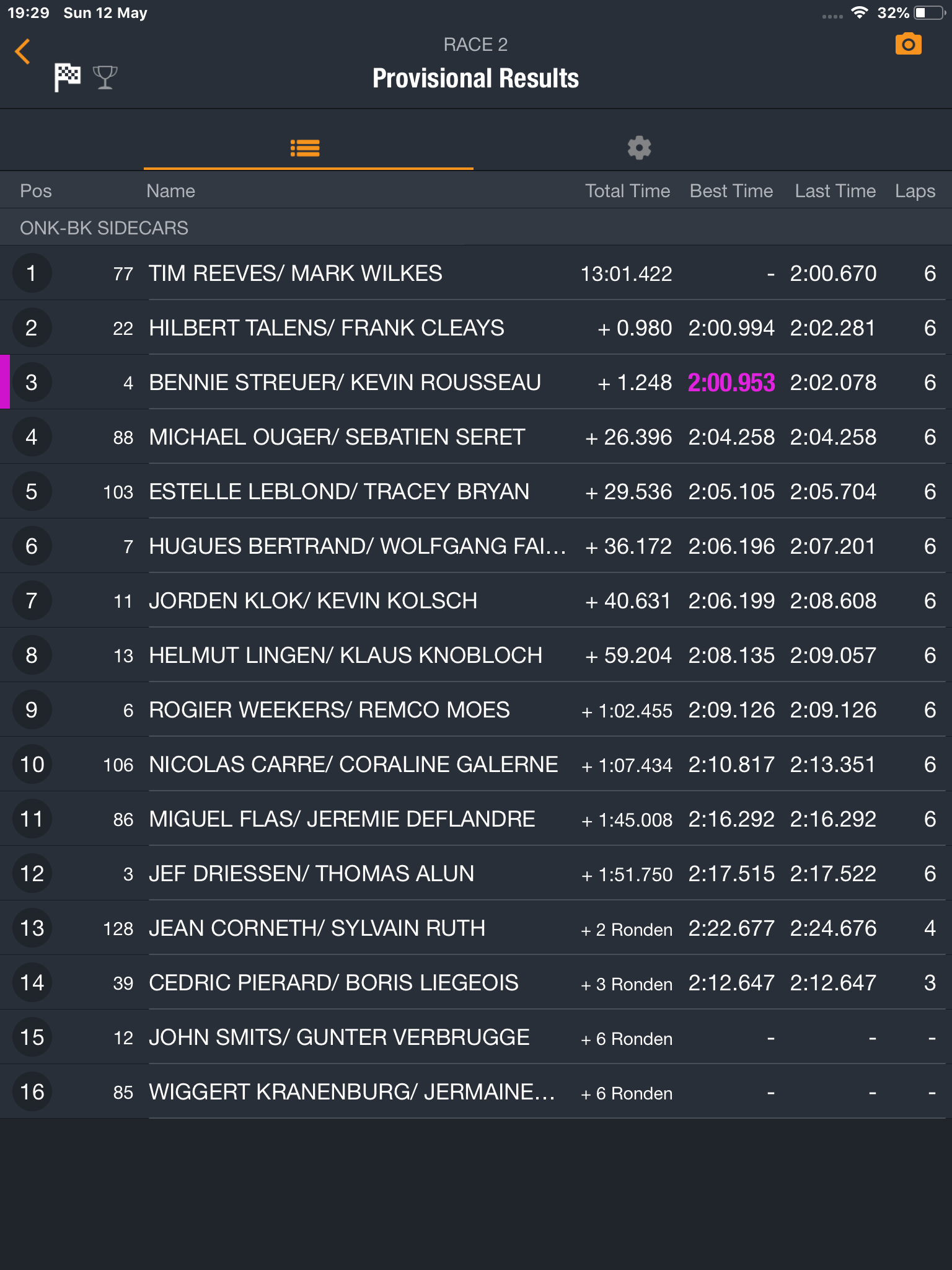Select Bennie Streuer/ Kevin Rousseau row
Viewport: 952px width, 1270px height.
coord(476,383)
